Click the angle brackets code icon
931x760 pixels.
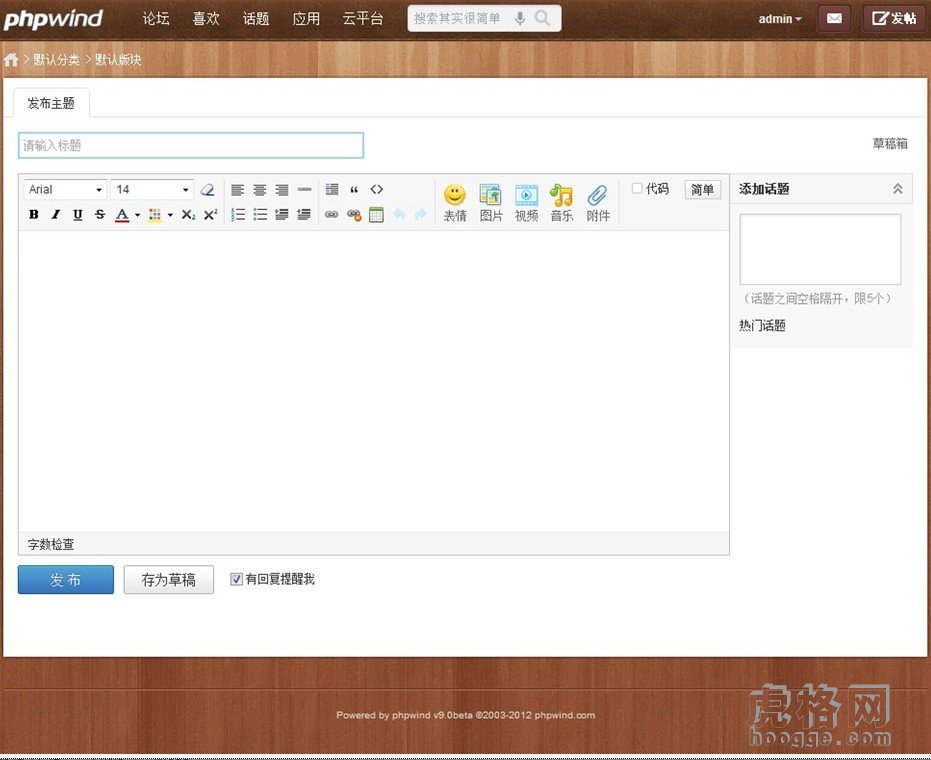pyautogui.click(x=376, y=189)
